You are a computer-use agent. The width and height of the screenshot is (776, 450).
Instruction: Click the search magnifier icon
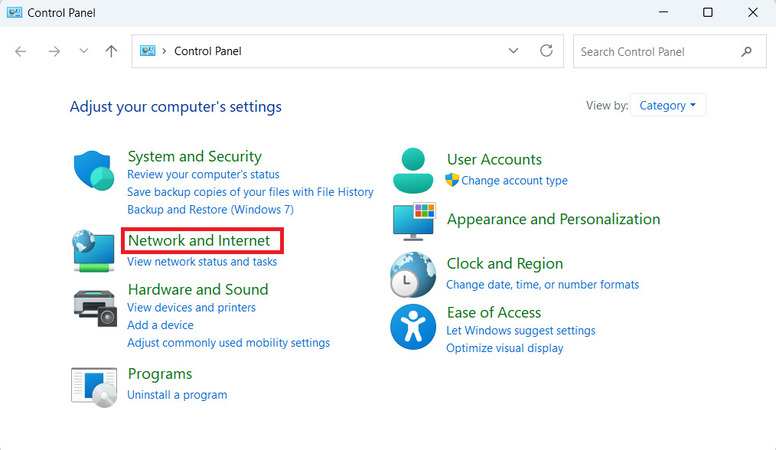(x=746, y=51)
